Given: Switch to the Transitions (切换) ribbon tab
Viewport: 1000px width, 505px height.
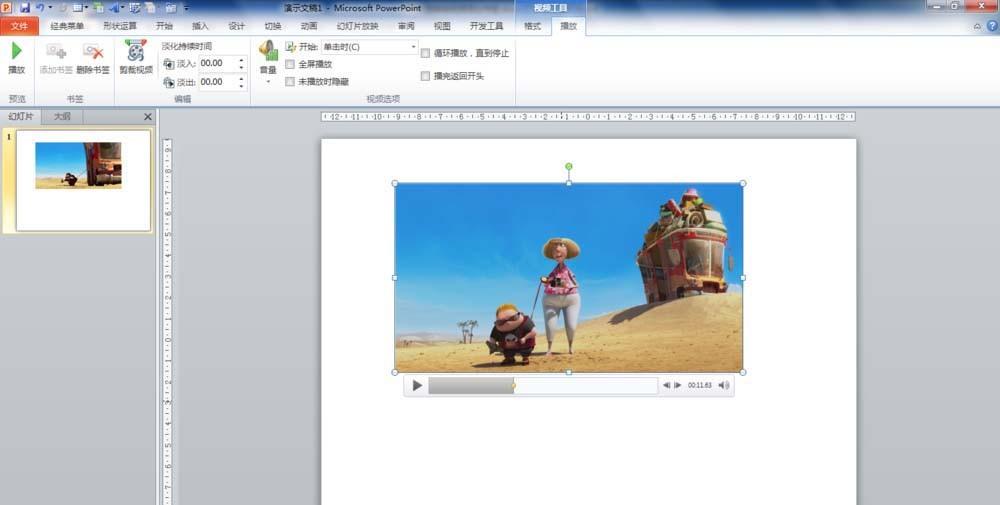Looking at the screenshot, I should [x=273, y=26].
